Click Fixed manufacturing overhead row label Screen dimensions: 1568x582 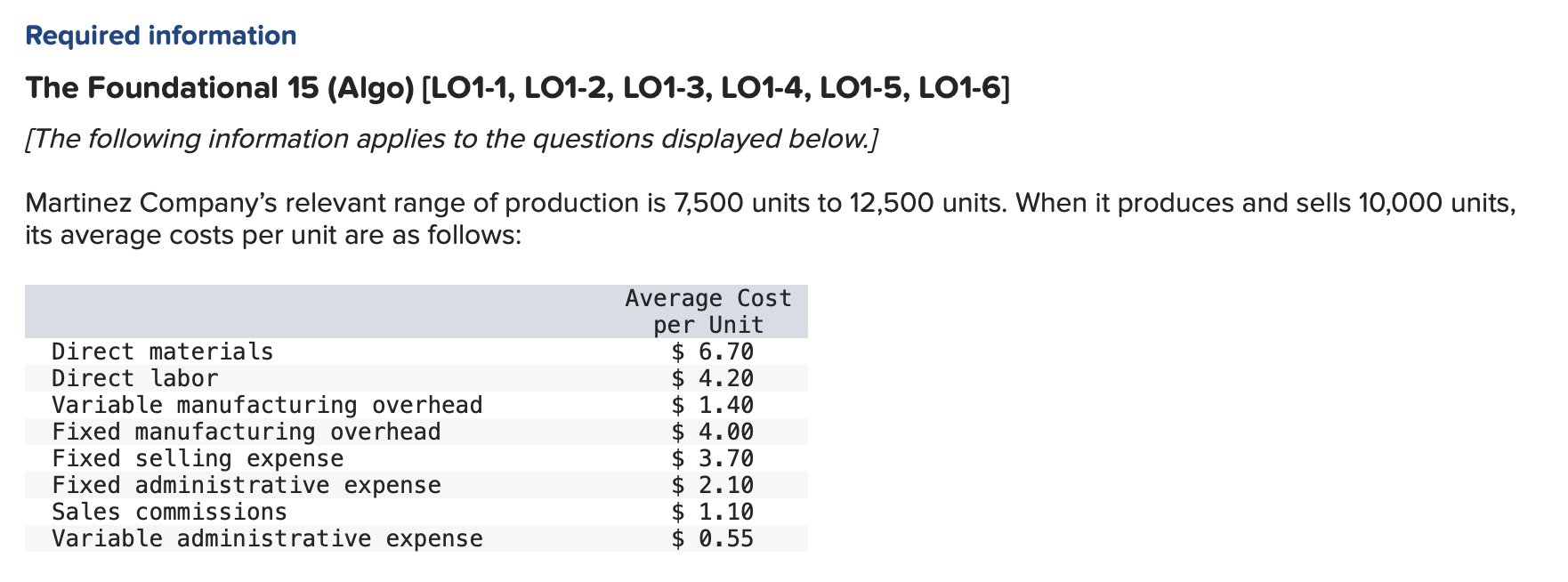(x=247, y=432)
